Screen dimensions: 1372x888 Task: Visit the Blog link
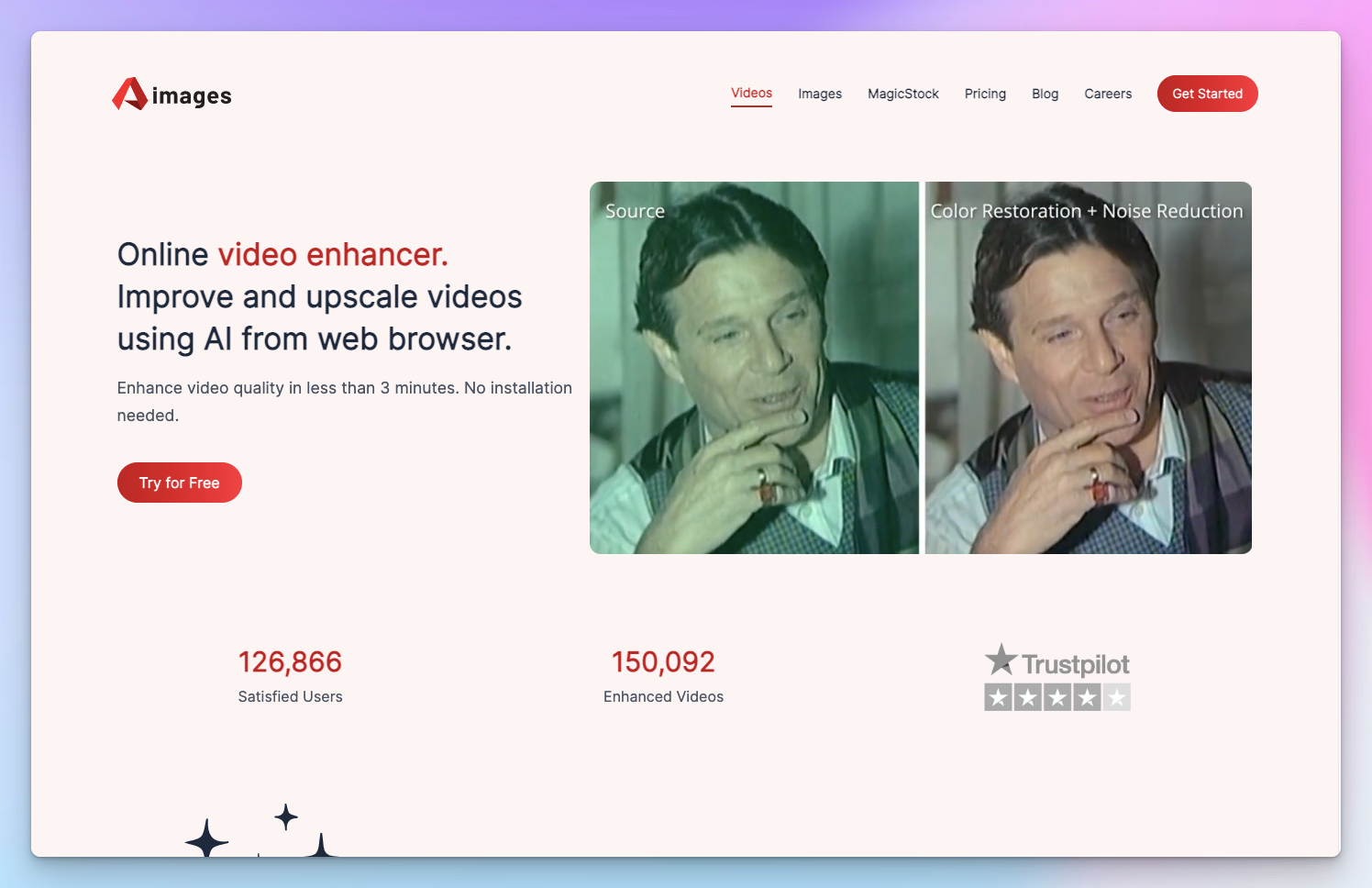tap(1045, 94)
